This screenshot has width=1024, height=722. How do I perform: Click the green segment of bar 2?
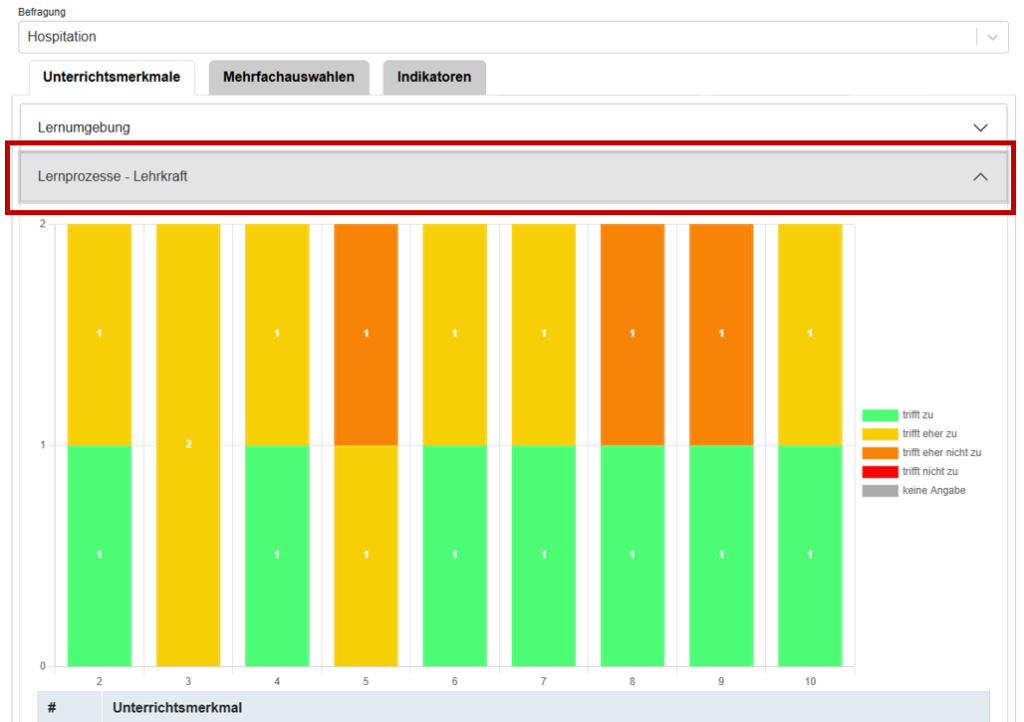click(99, 555)
